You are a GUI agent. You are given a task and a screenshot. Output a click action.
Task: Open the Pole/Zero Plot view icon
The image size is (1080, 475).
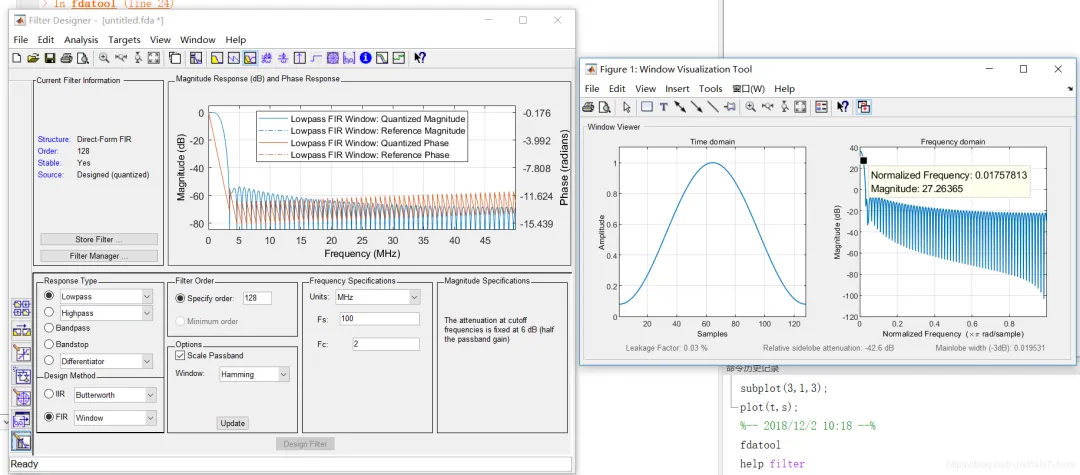[x=332, y=58]
